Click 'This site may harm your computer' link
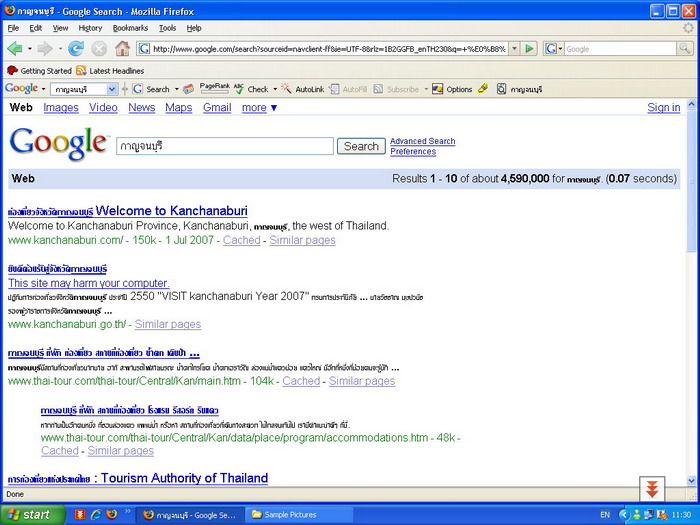Viewport: 700px width, 525px height. click(x=89, y=283)
